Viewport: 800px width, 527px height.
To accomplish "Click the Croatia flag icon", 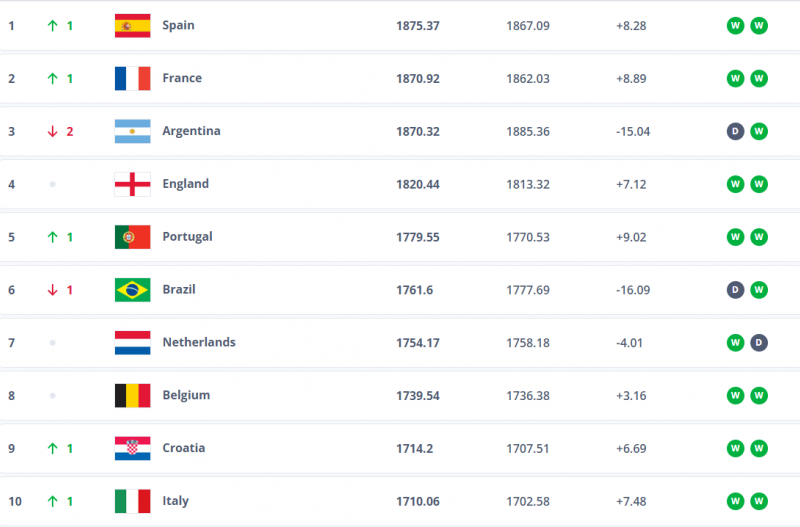I will [x=132, y=448].
